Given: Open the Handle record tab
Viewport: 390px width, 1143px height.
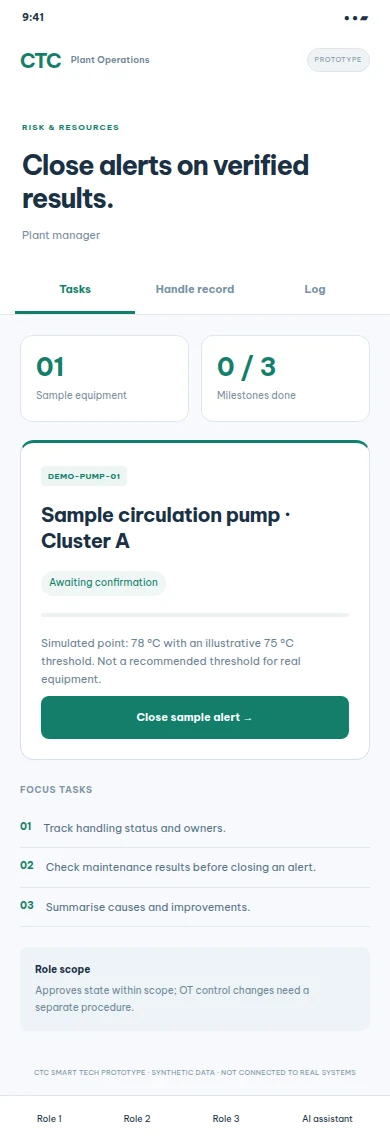Looking at the screenshot, I should [195, 289].
